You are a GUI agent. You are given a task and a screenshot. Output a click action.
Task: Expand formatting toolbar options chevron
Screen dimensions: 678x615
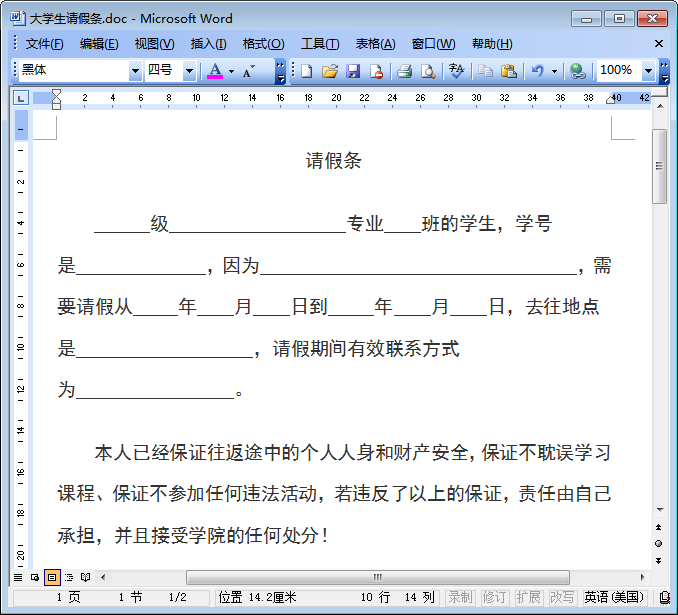(280, 71)
